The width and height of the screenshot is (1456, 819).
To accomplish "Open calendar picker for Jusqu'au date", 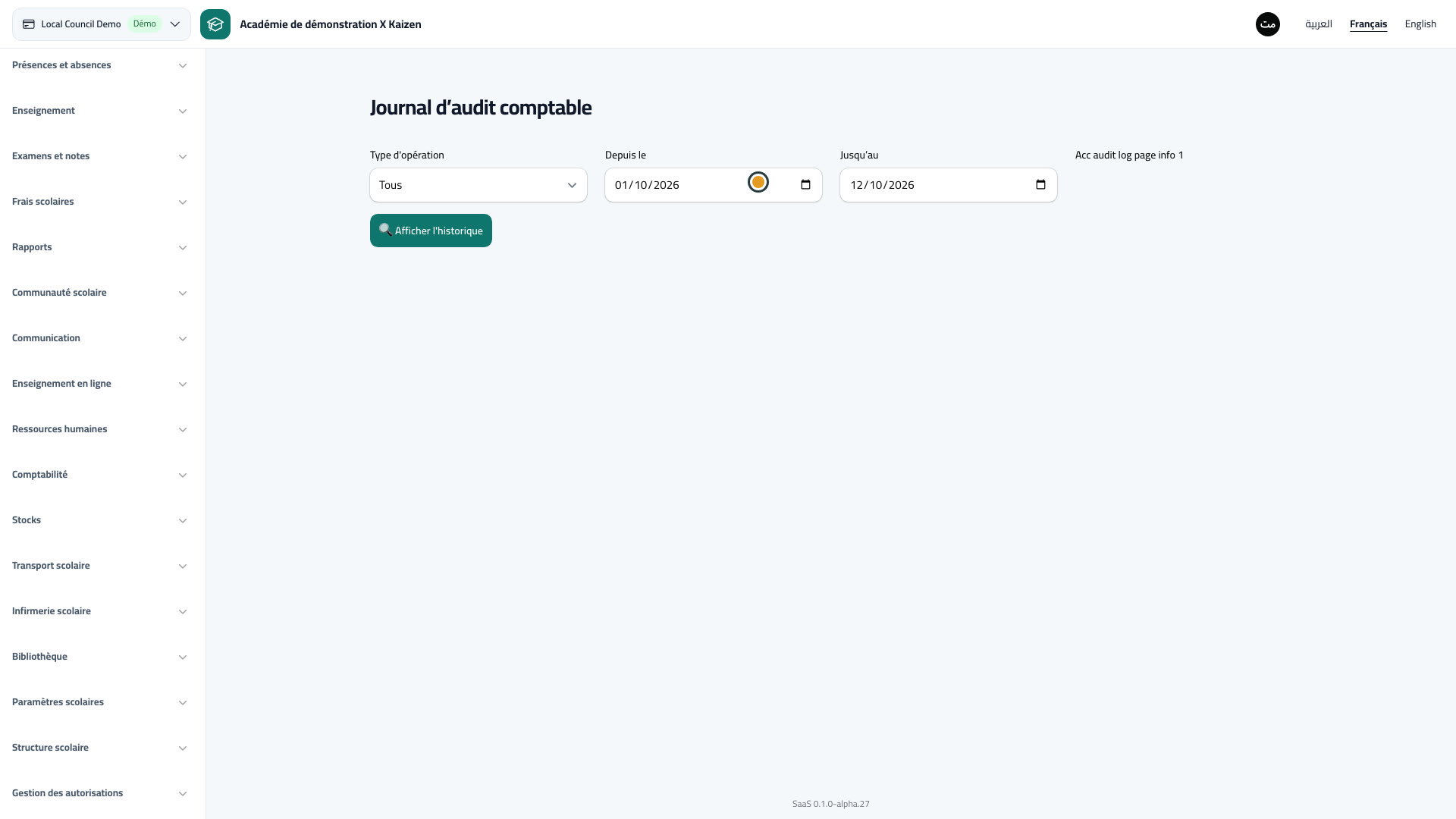I will tap(1040, 185).
